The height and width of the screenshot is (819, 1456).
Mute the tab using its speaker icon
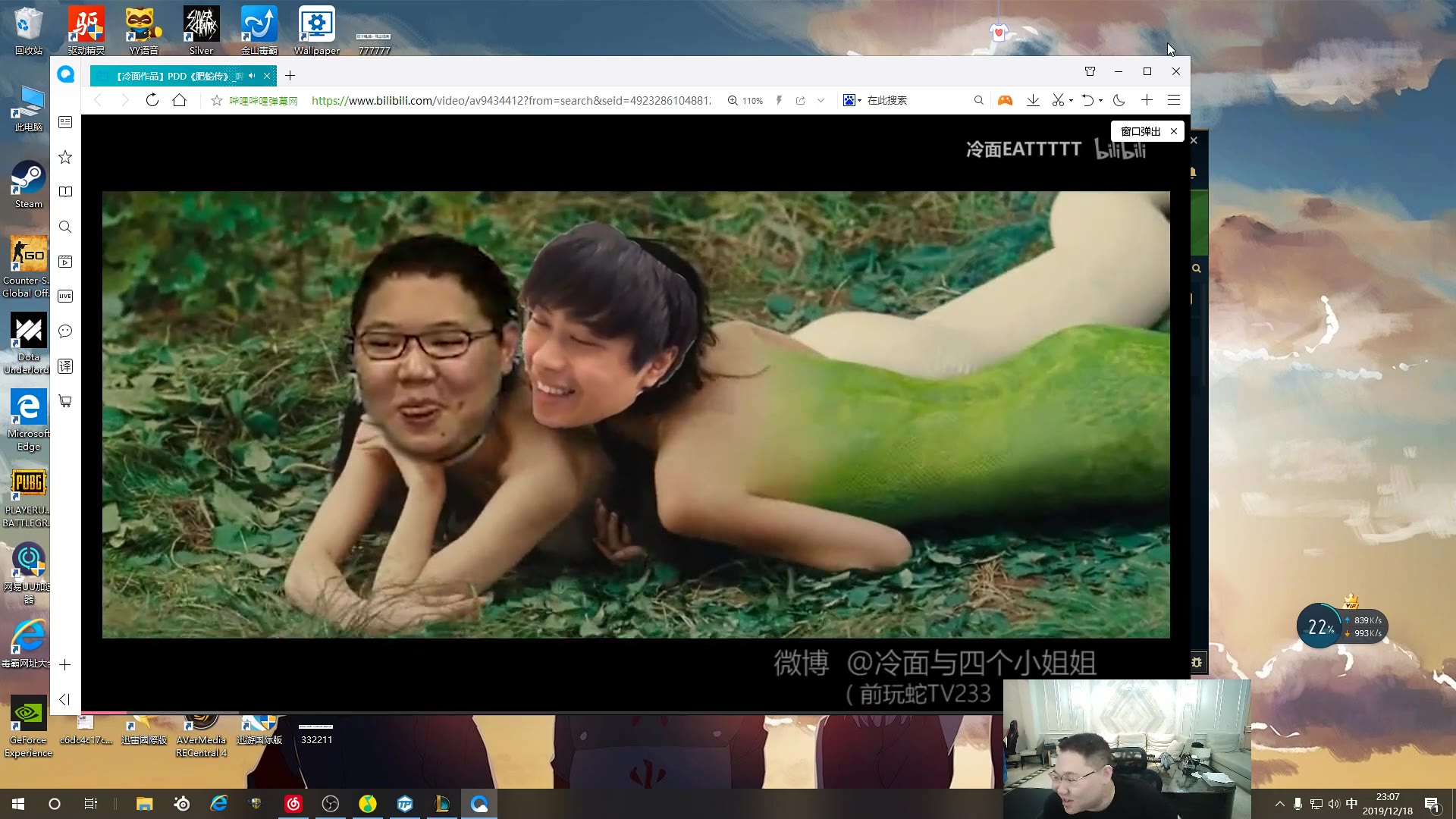coord(252,76)
